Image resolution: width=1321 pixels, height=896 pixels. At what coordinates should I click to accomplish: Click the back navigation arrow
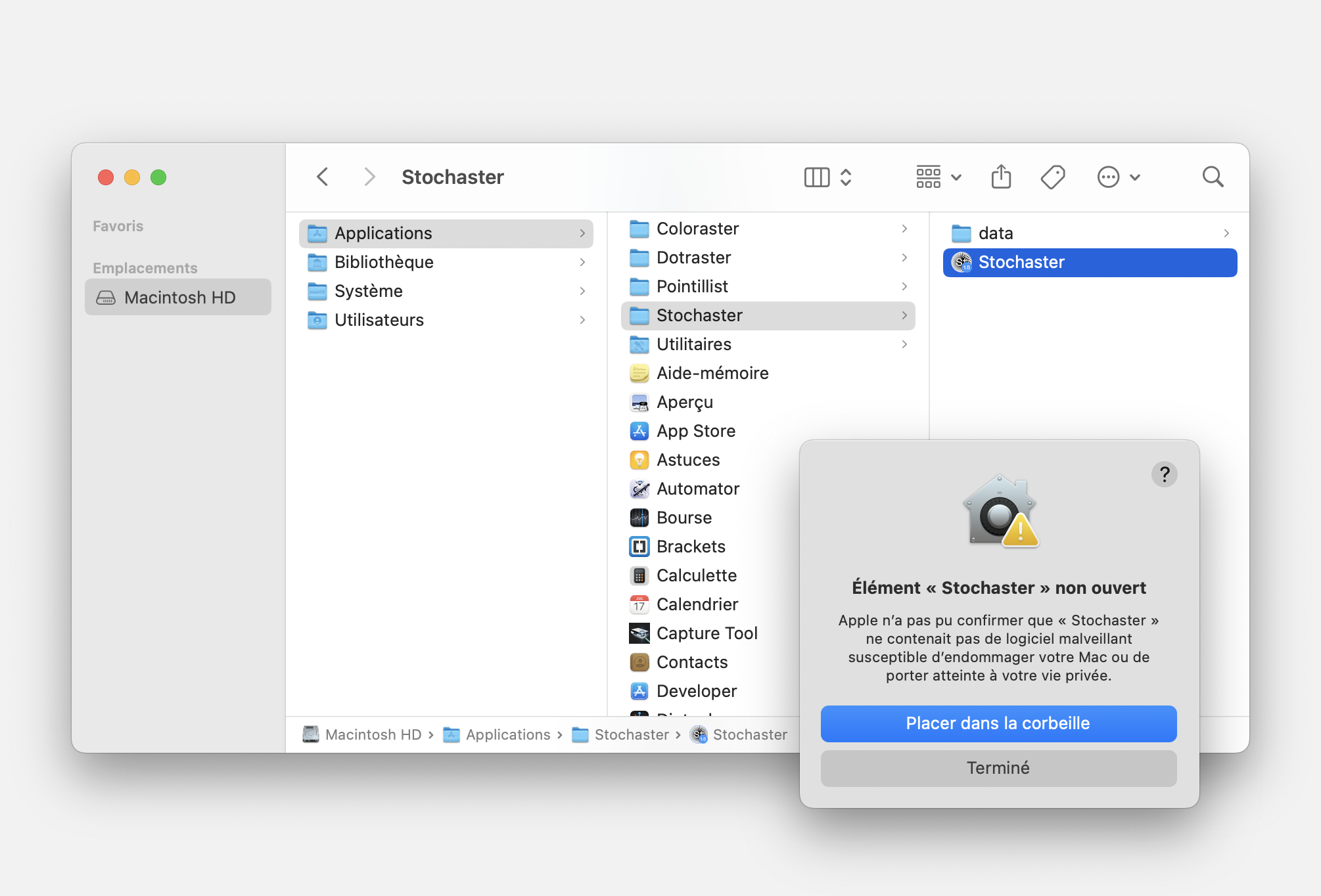tap(322, 177)
